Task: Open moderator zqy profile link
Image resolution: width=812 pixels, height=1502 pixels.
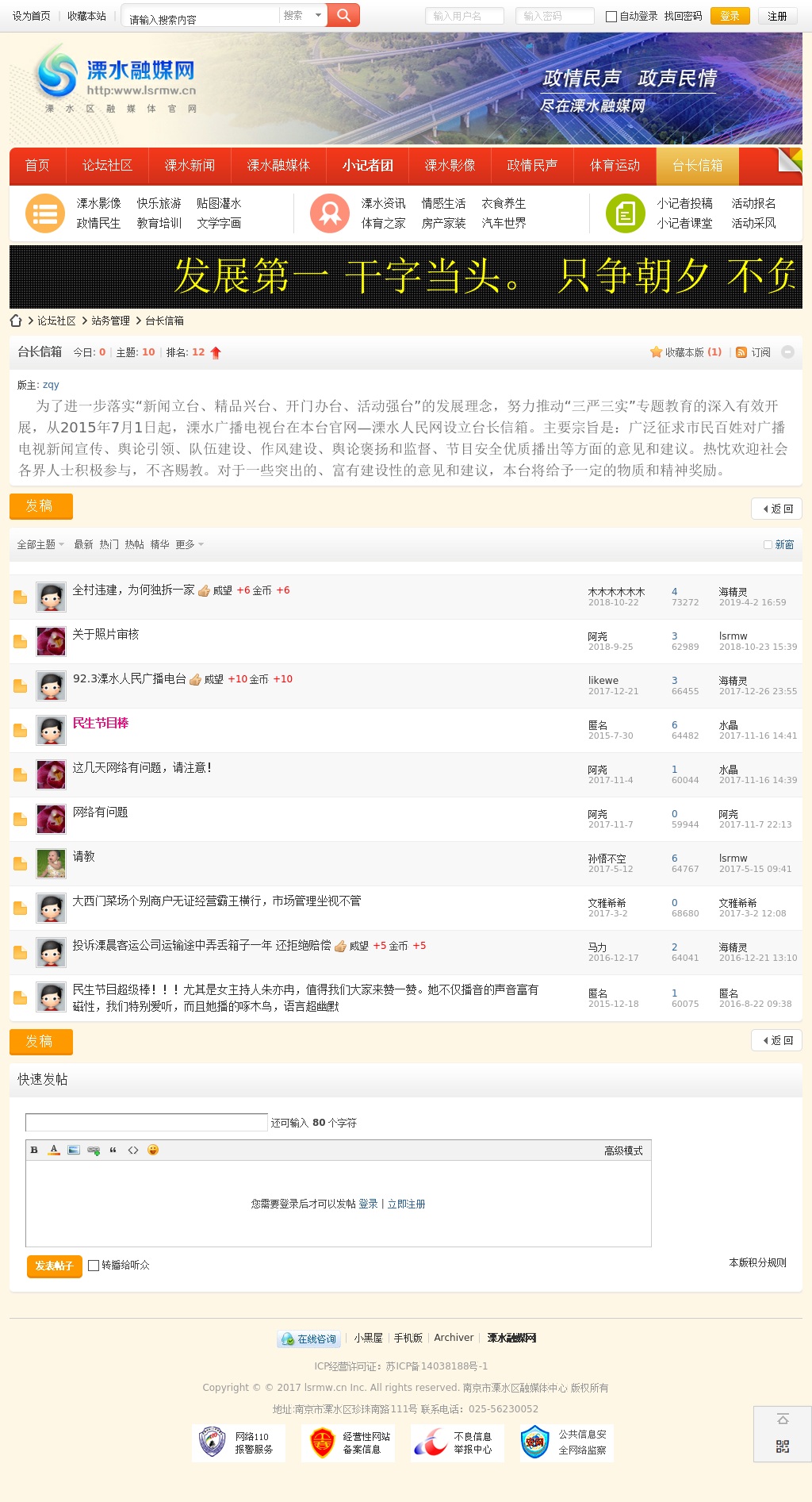Action: coord(51,385)
